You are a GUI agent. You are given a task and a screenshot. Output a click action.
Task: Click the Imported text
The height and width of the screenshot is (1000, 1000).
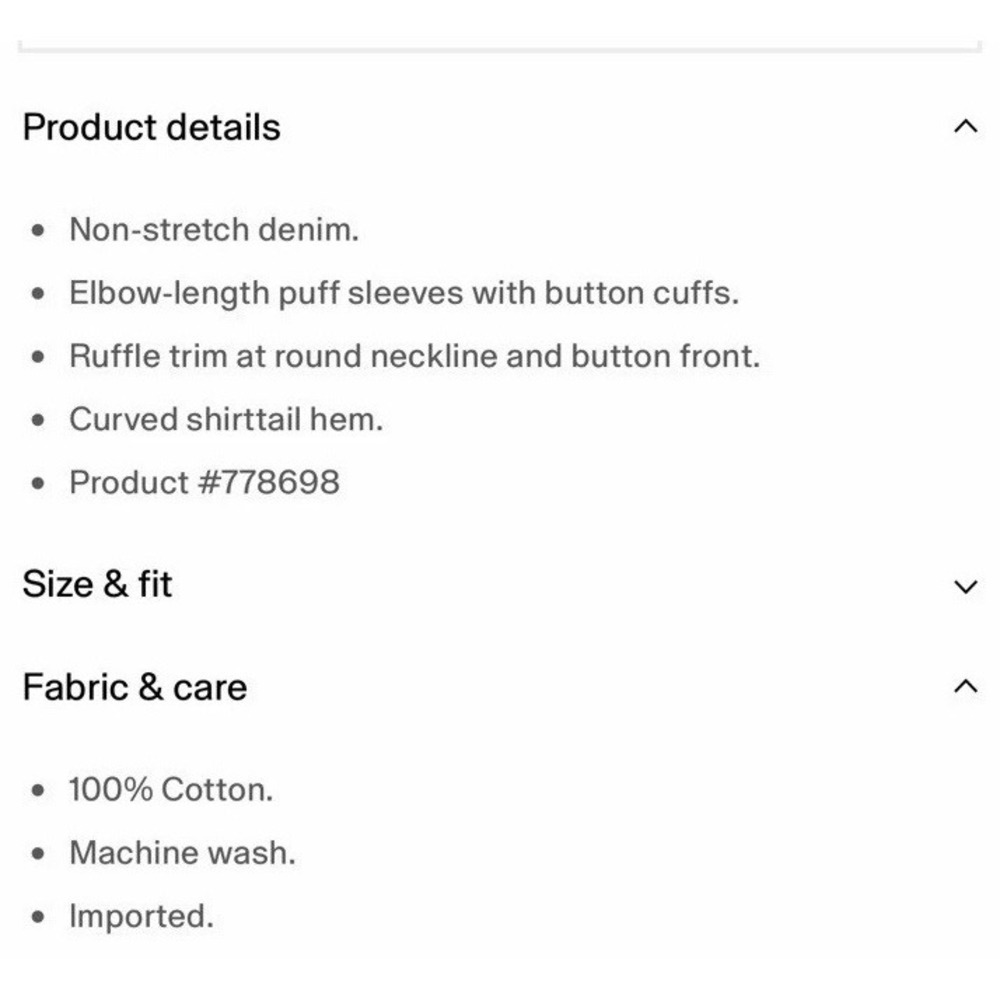click(141, 916)
